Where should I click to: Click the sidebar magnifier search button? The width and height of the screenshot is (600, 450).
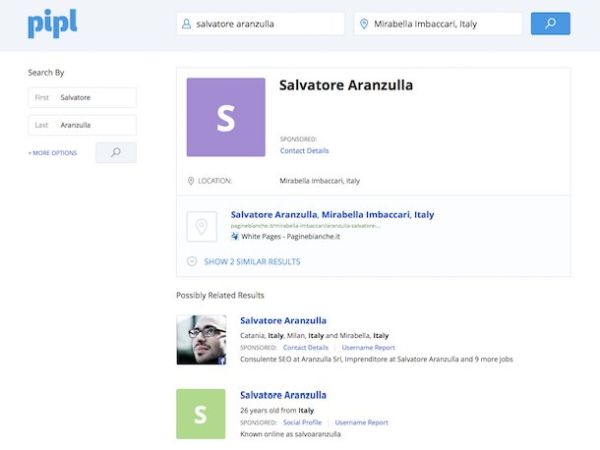pos(115,152)
